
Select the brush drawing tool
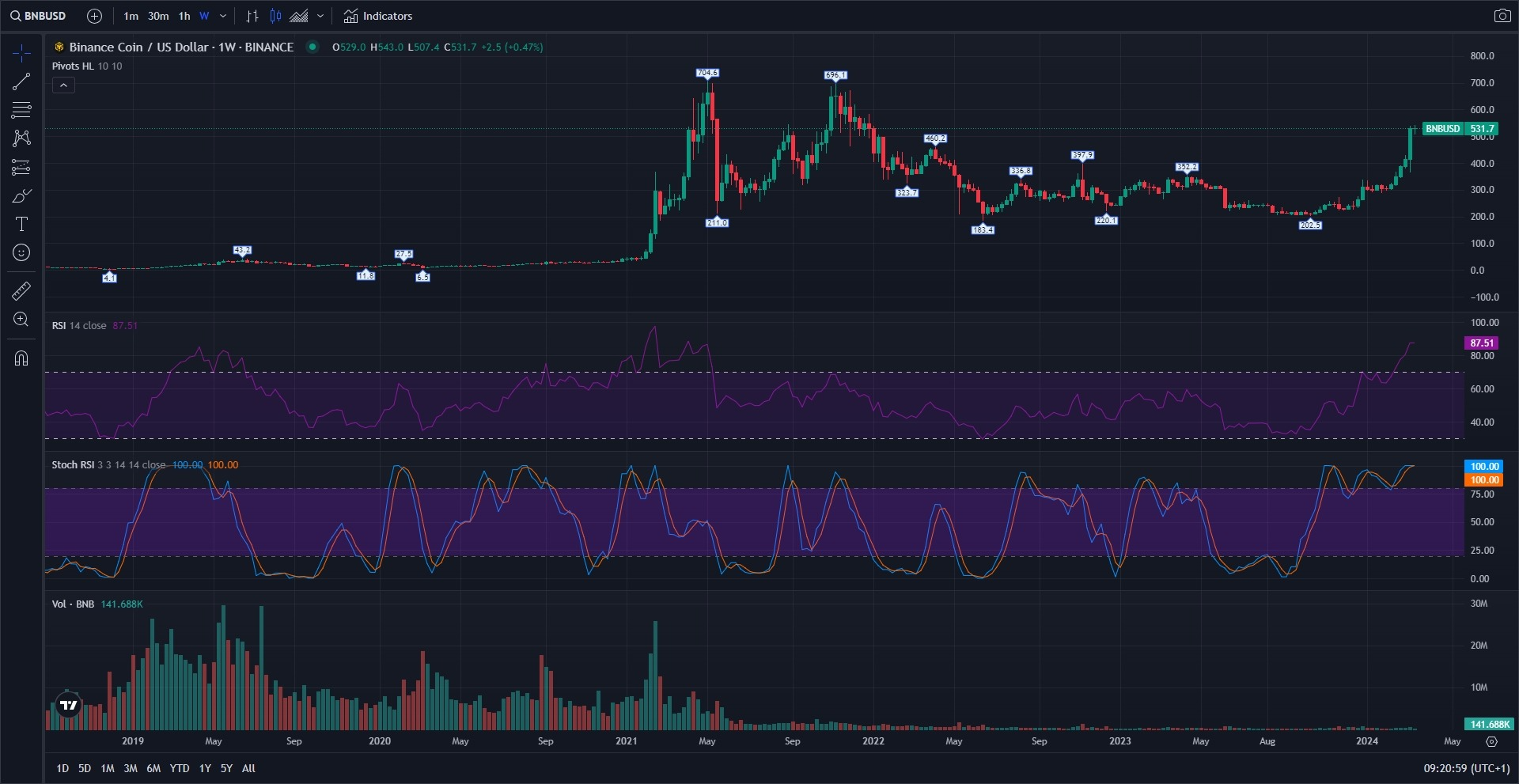pyautogui.click(x=21, y=195)
